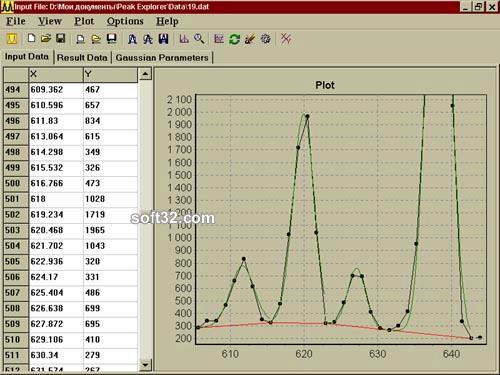
Task: Select the Y column header
Action: (x=110, y=74)
